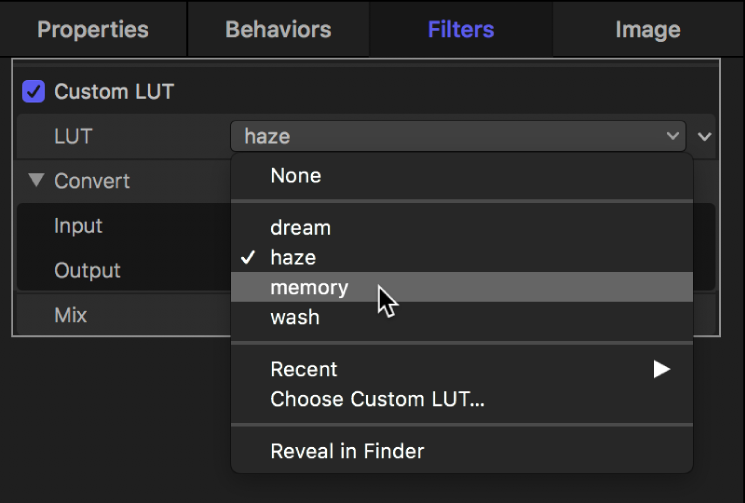Select the dream LUT preset
The width and height of the screenshot is (745, 503).
(x=300, y=228)
